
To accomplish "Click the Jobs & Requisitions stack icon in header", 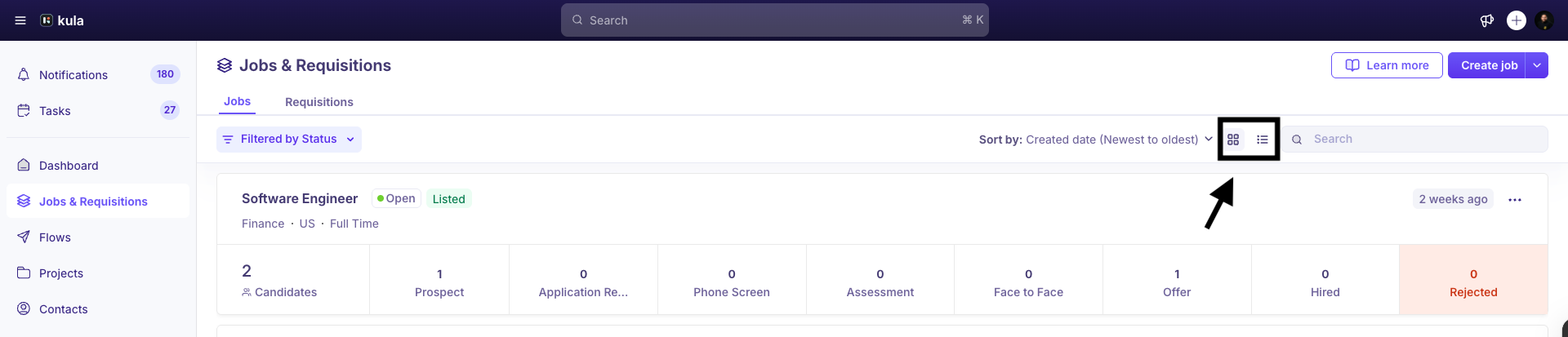I will pos(225,65).
